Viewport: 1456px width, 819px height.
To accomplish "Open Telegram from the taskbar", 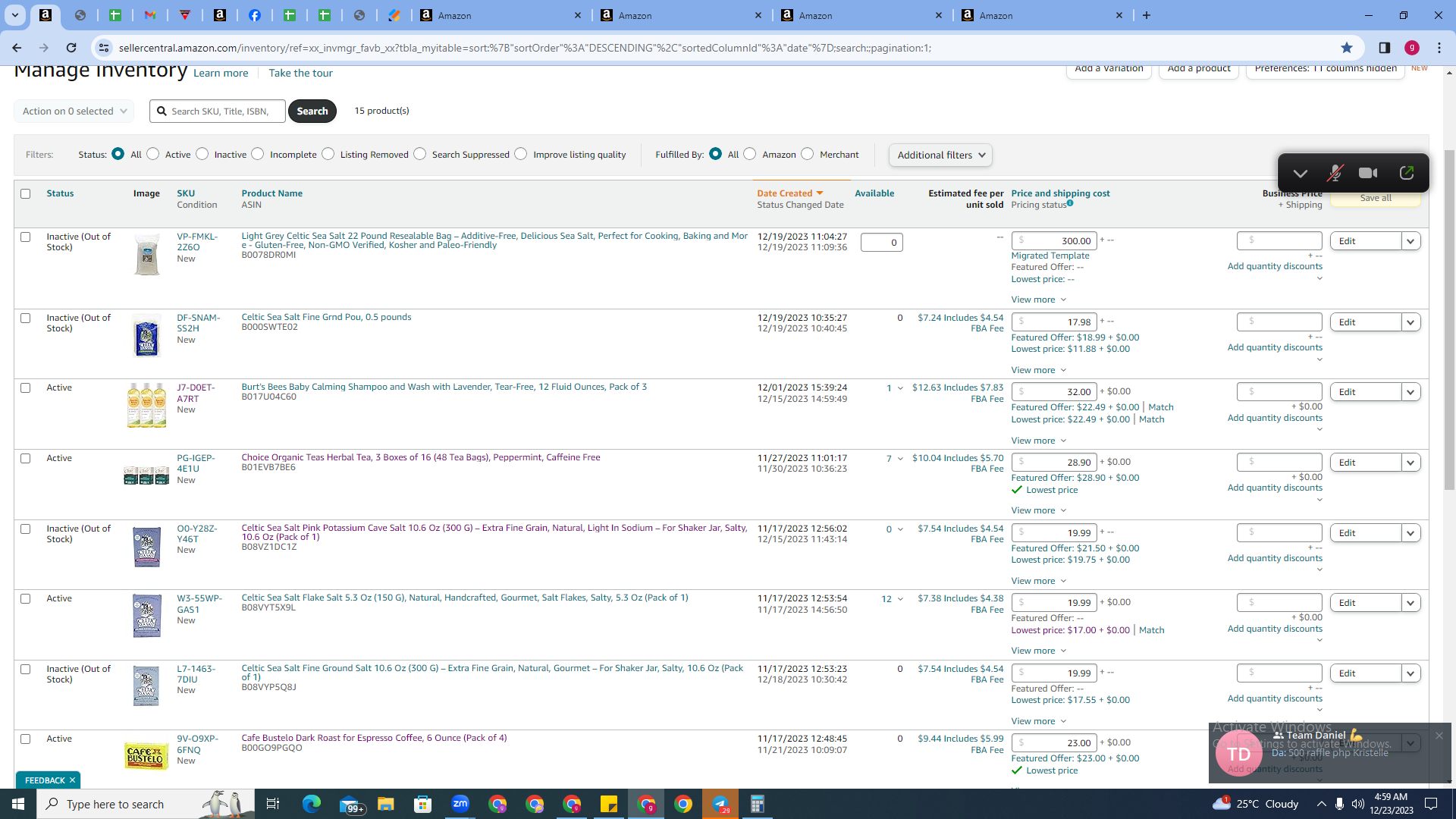I will click(x=720, y=804).
